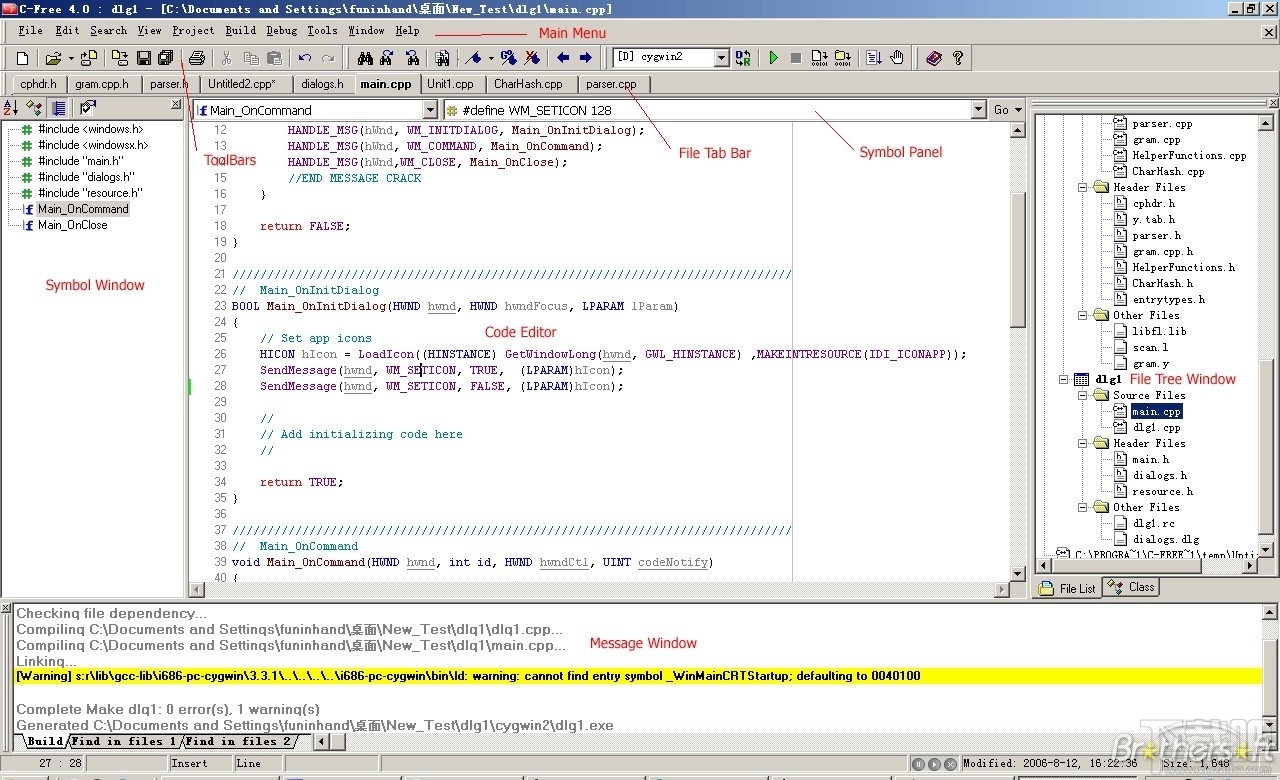Click the navigate Back blue arrow
The width and height of the screenshot is (1280, 780).
[563, 58]
